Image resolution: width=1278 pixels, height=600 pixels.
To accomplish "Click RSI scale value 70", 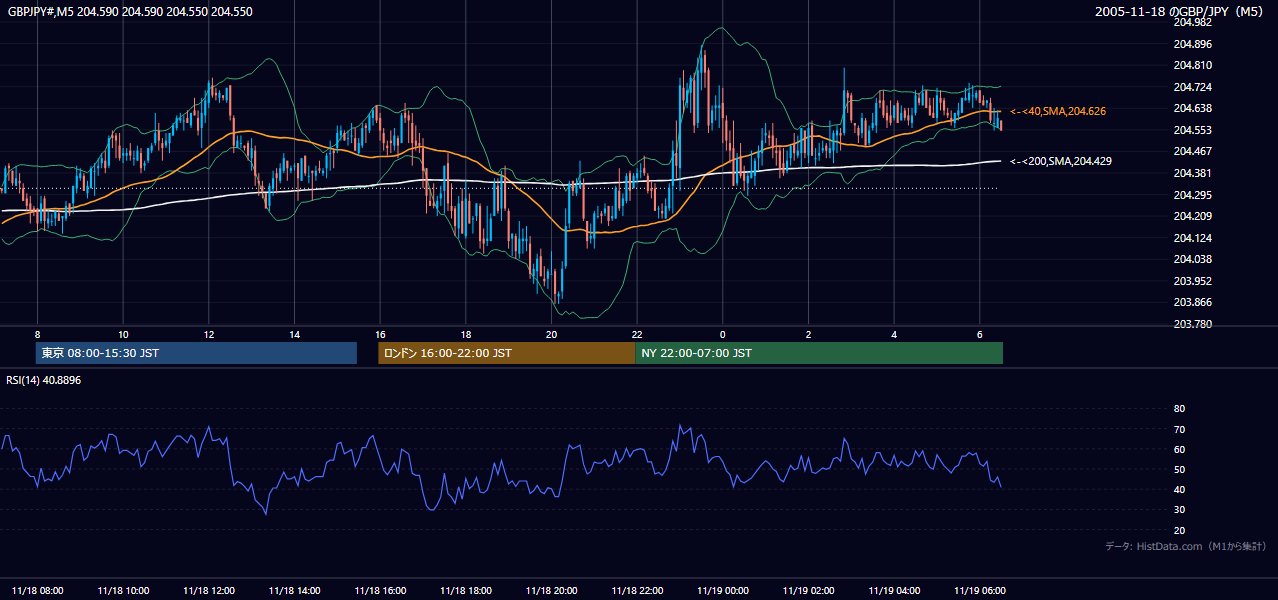I will tap(1179, 429).
